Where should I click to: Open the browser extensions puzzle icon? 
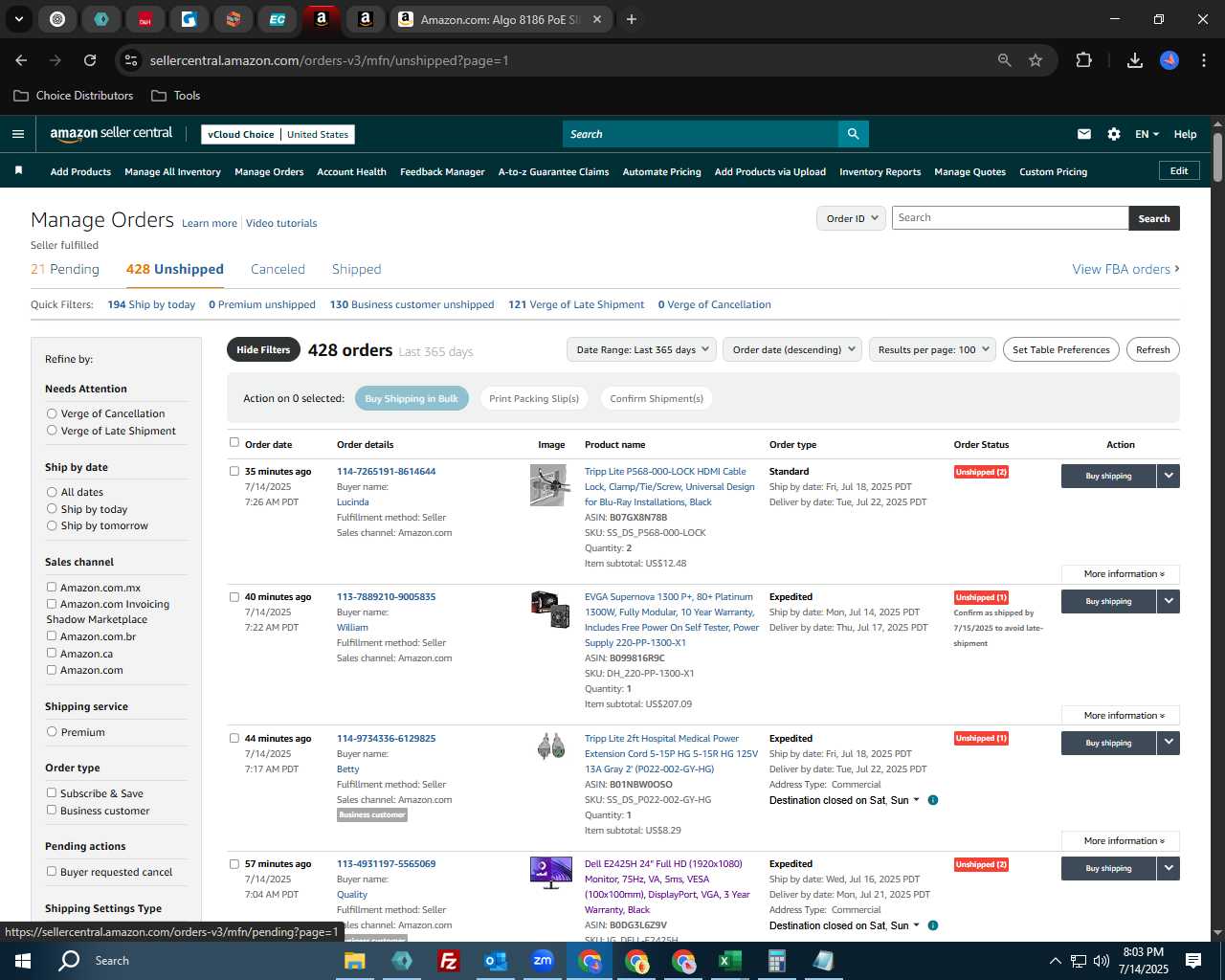click(1083, 60)
